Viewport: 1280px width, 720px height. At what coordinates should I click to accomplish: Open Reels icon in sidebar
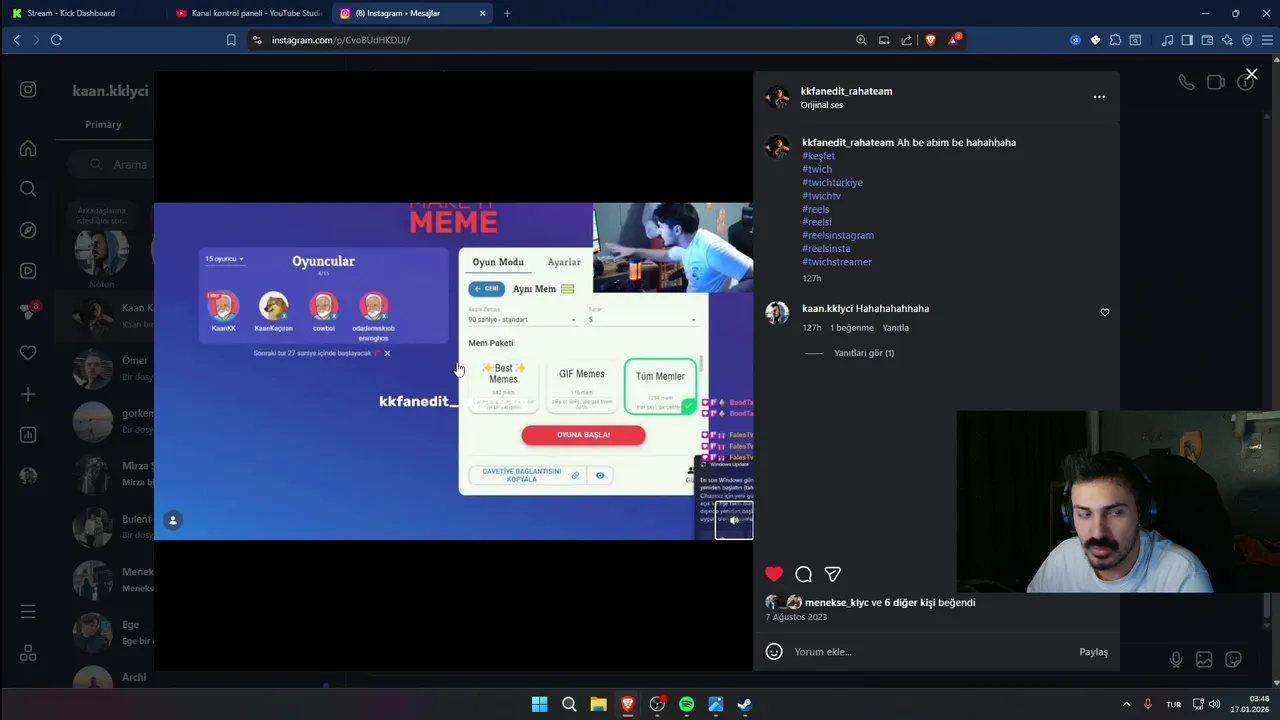click(28, 271)
